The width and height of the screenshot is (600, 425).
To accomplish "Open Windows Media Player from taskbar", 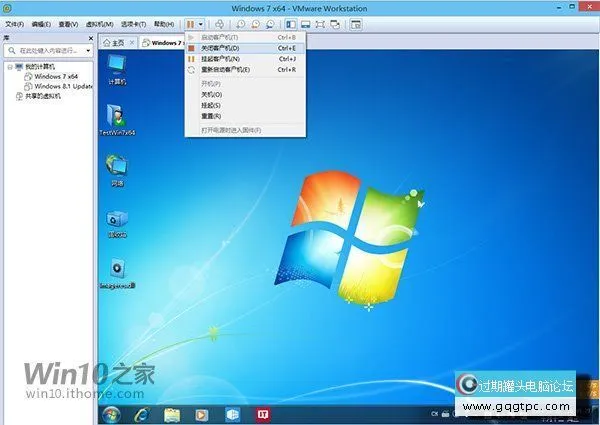I will [x=202, y=413].
